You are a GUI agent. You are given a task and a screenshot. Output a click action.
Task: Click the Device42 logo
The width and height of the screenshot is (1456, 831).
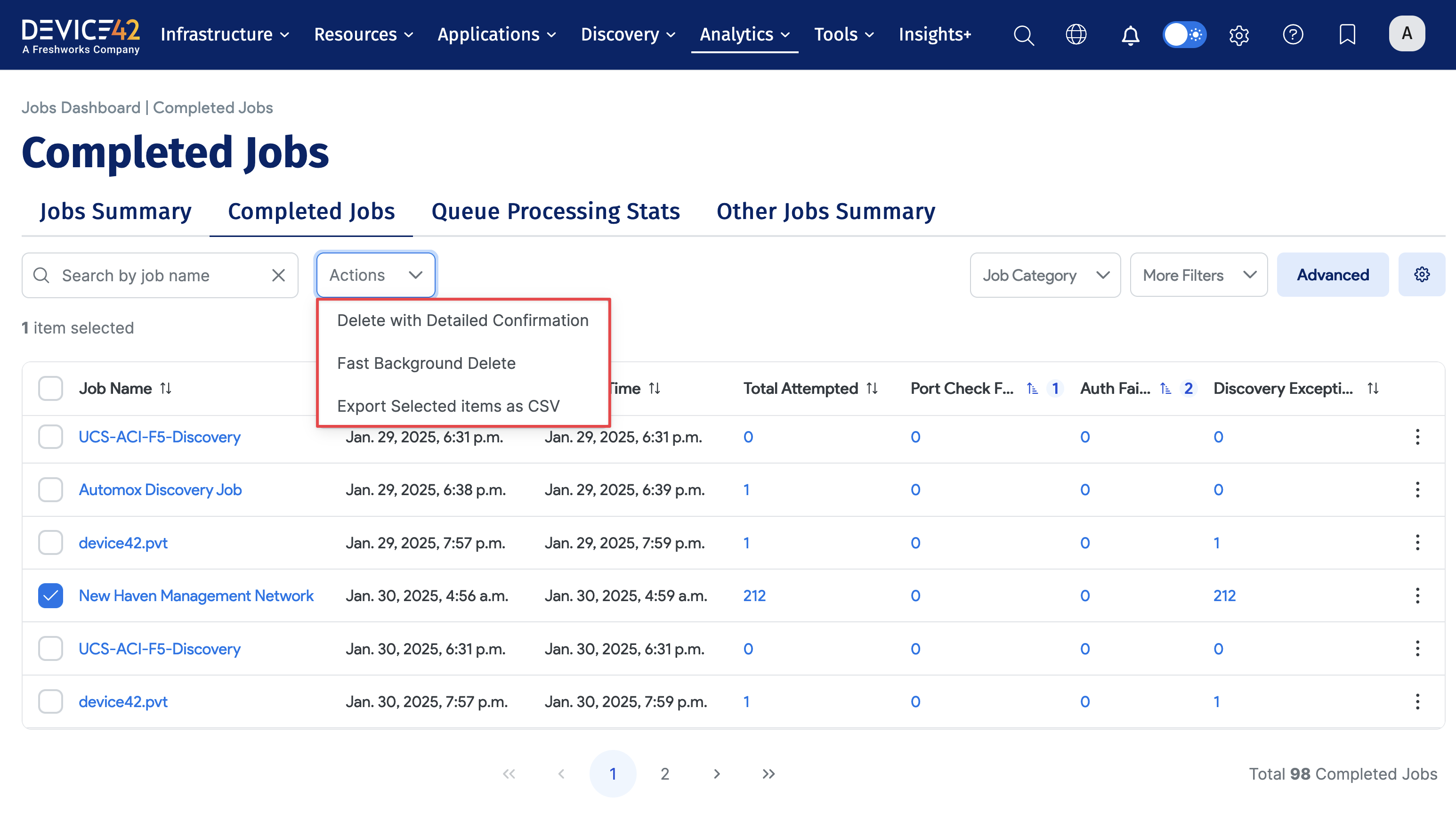coord(81,37)
